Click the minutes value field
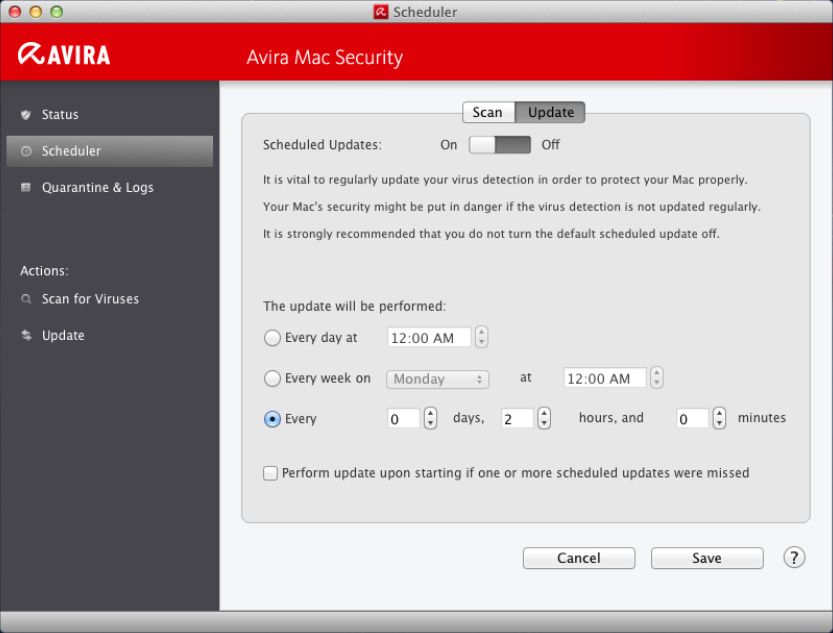 pos(692,418)
